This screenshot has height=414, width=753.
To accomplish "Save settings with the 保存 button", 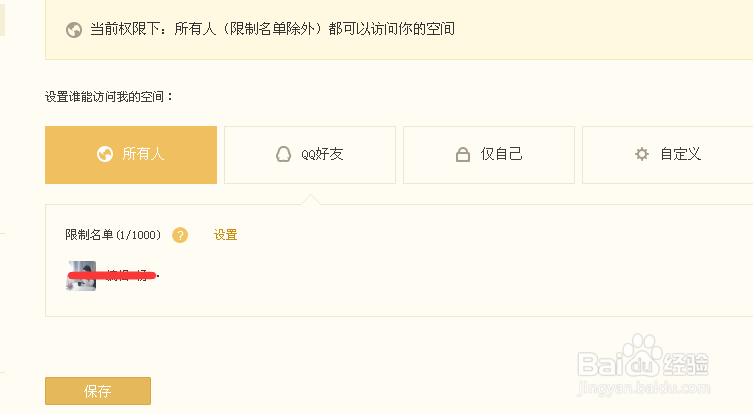I will [x=98, y=391].
